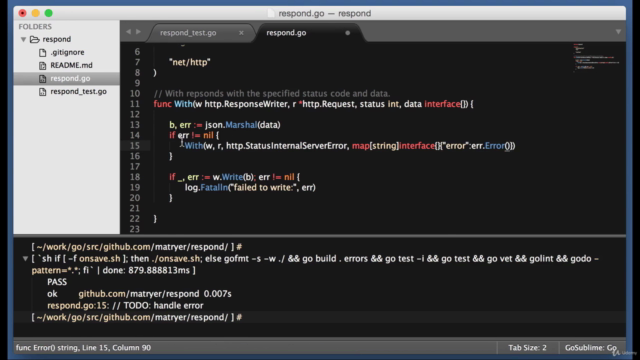Switch to the respond.go tab
The width and height of the screenshot is (640, 360).
coord(286,33)
